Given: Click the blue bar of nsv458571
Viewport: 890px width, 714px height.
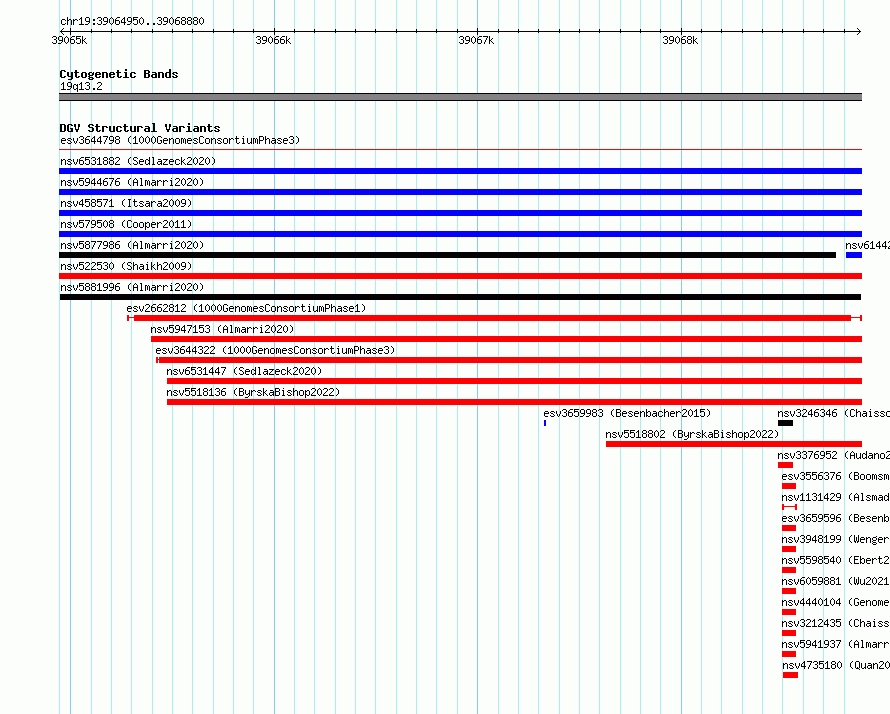Looking at the screenshot, I should pyautogui.click(x=460, y=213).
